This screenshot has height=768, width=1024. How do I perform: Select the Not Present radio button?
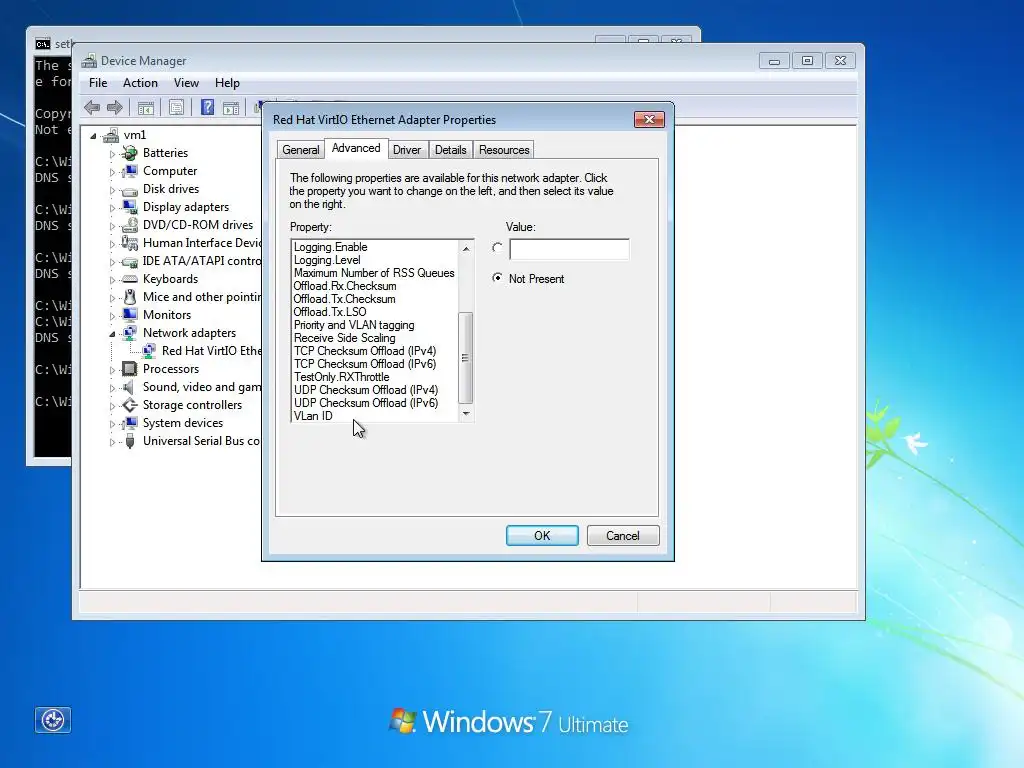click(x=498, y=278)
